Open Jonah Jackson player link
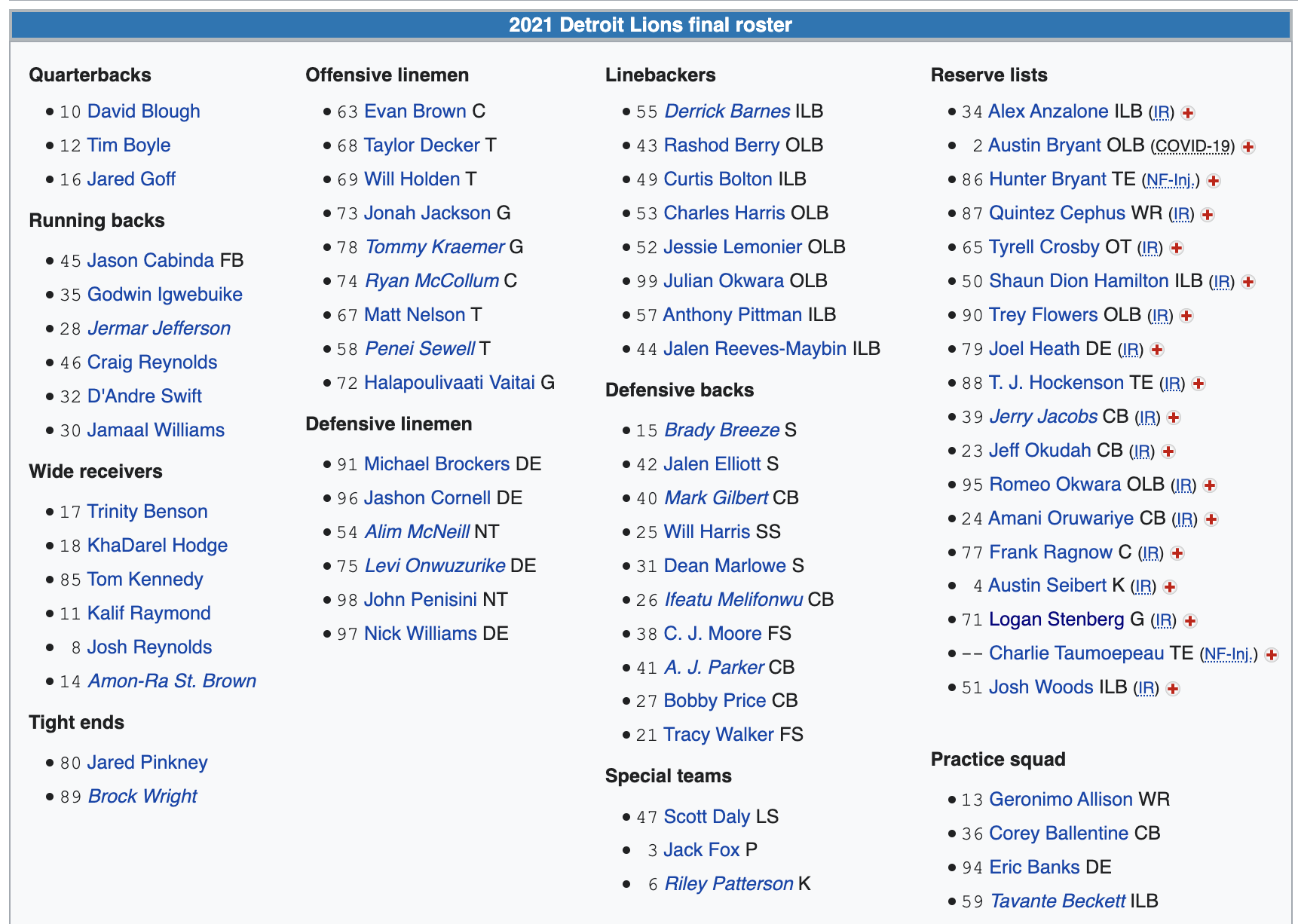 pos(427,213)
